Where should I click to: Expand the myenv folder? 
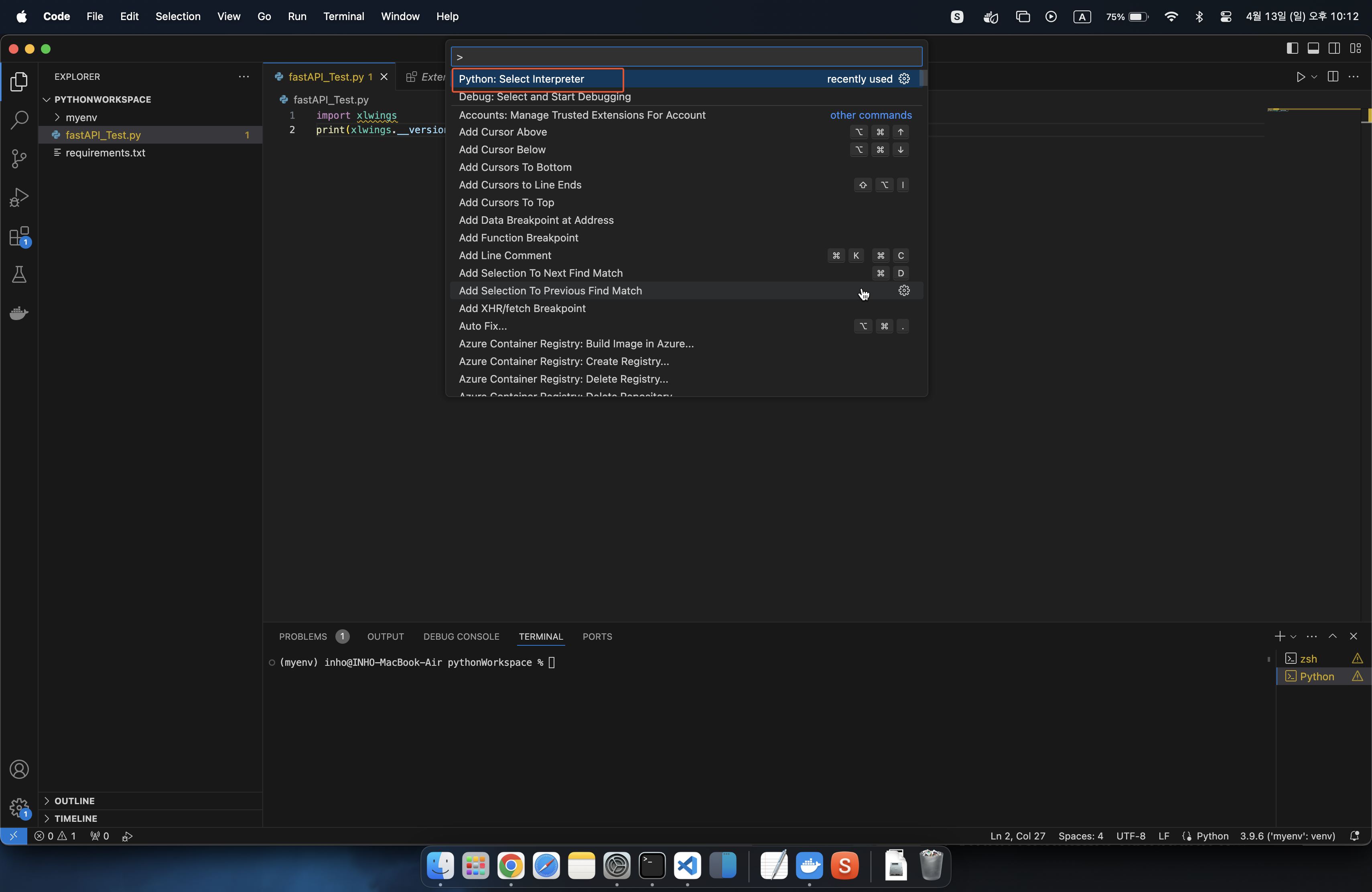coord(81,118)
